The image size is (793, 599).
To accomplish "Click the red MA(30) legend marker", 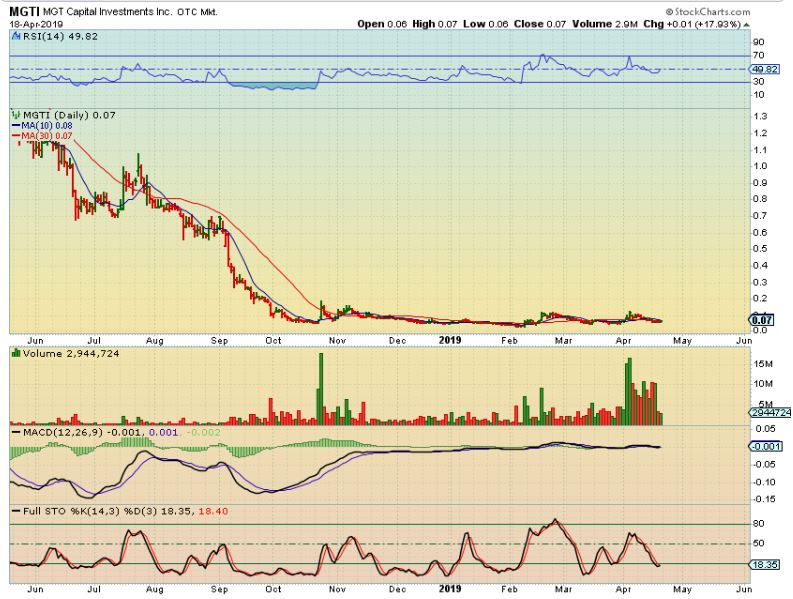I will click(14, 135).
